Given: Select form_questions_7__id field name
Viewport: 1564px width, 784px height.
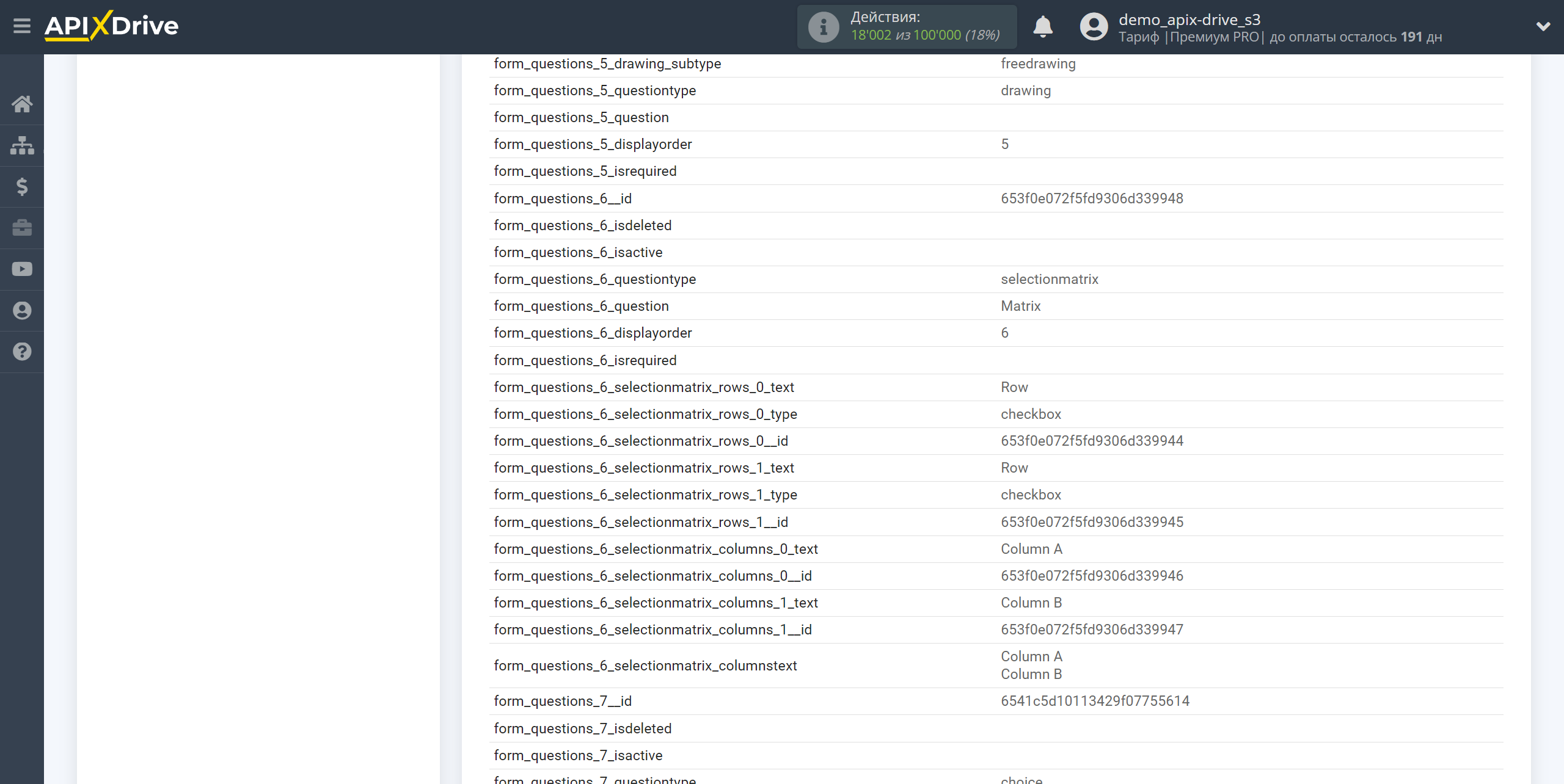Looking at the screenshot, I should click(x=563, y=701).
